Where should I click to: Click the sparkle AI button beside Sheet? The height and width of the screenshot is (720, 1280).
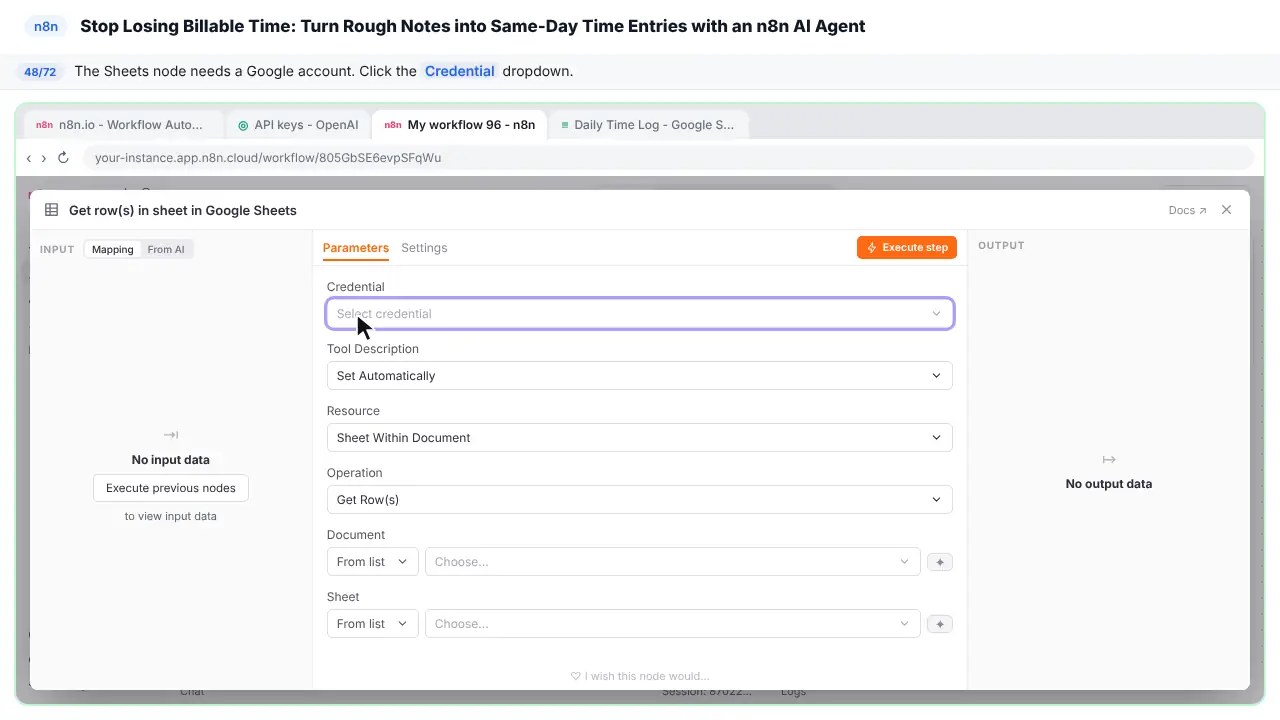point(939,624)
